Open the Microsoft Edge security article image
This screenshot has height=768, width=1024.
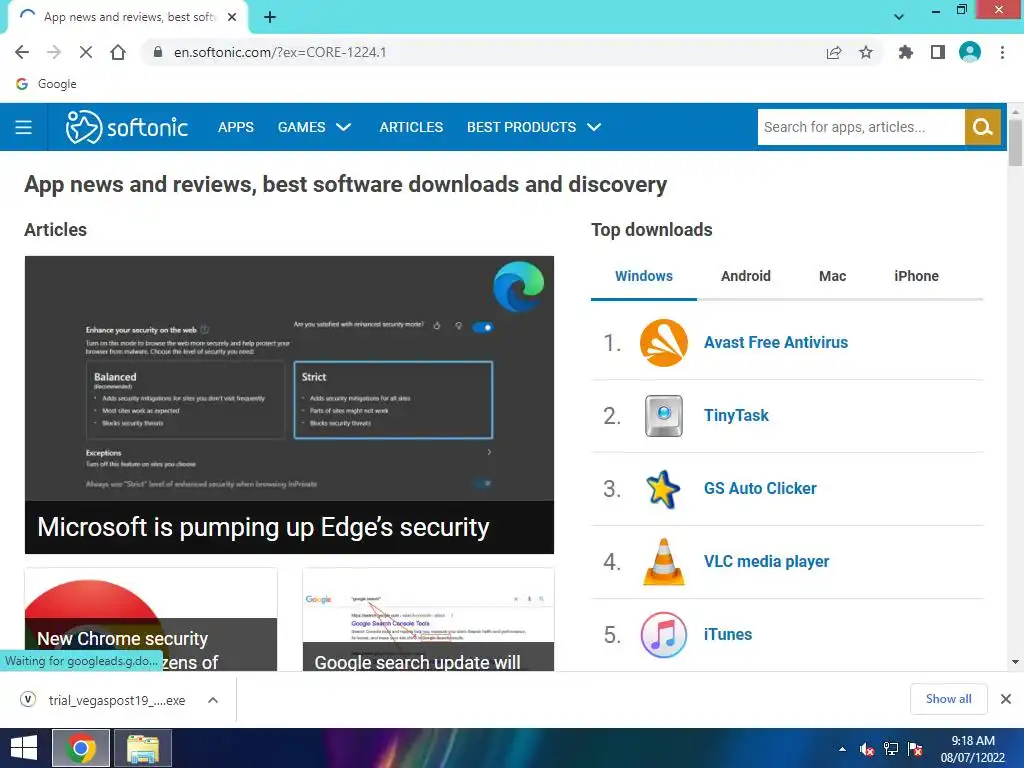[289, 379]
